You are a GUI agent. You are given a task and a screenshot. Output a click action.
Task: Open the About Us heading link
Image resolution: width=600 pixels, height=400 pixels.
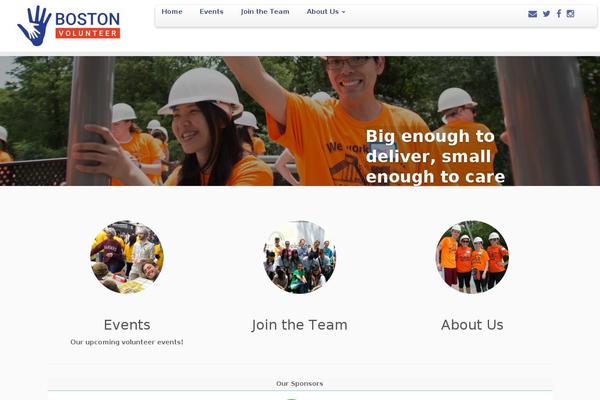click(x=472, y=325)
